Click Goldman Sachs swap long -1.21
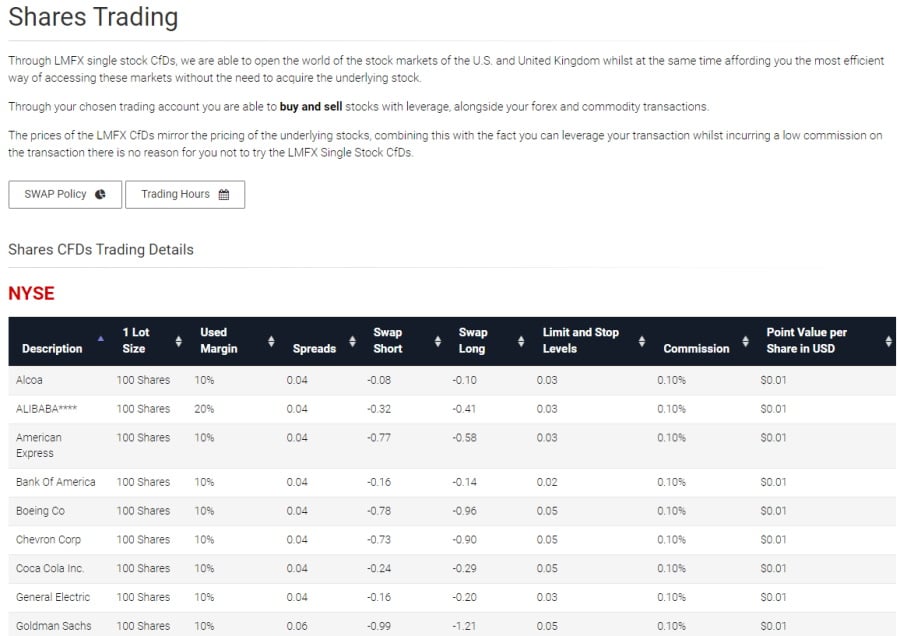 click(464, 626)
